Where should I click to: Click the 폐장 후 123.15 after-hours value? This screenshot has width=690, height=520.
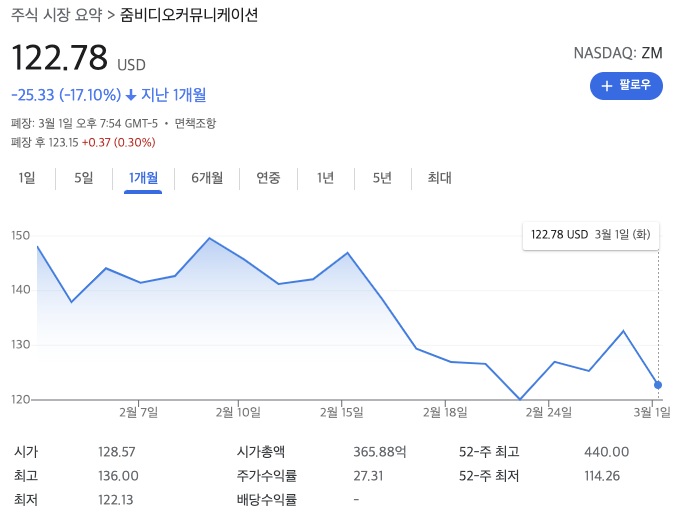point(44,143)
